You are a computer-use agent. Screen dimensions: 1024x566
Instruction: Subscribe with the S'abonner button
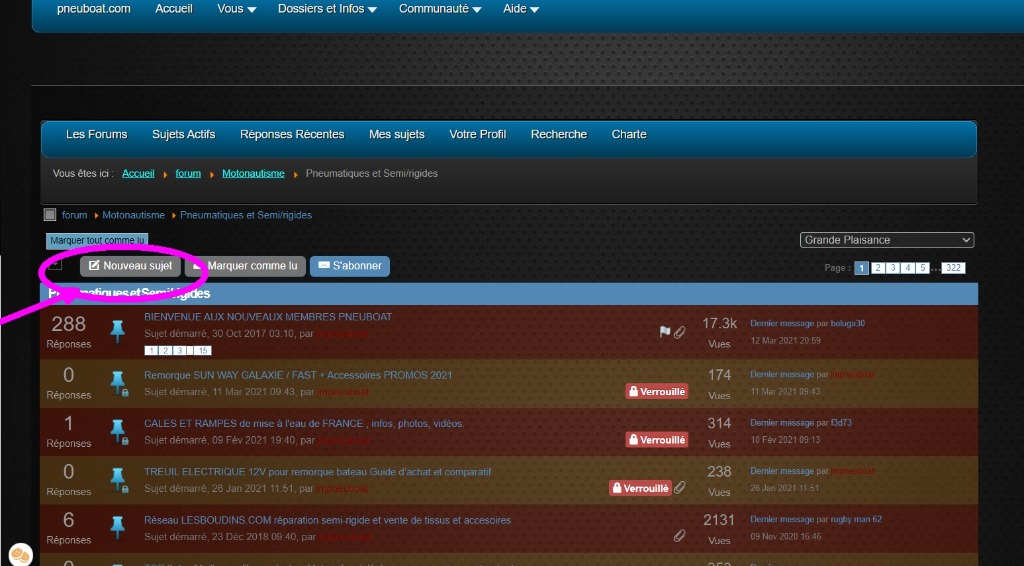tap(350, 266)
